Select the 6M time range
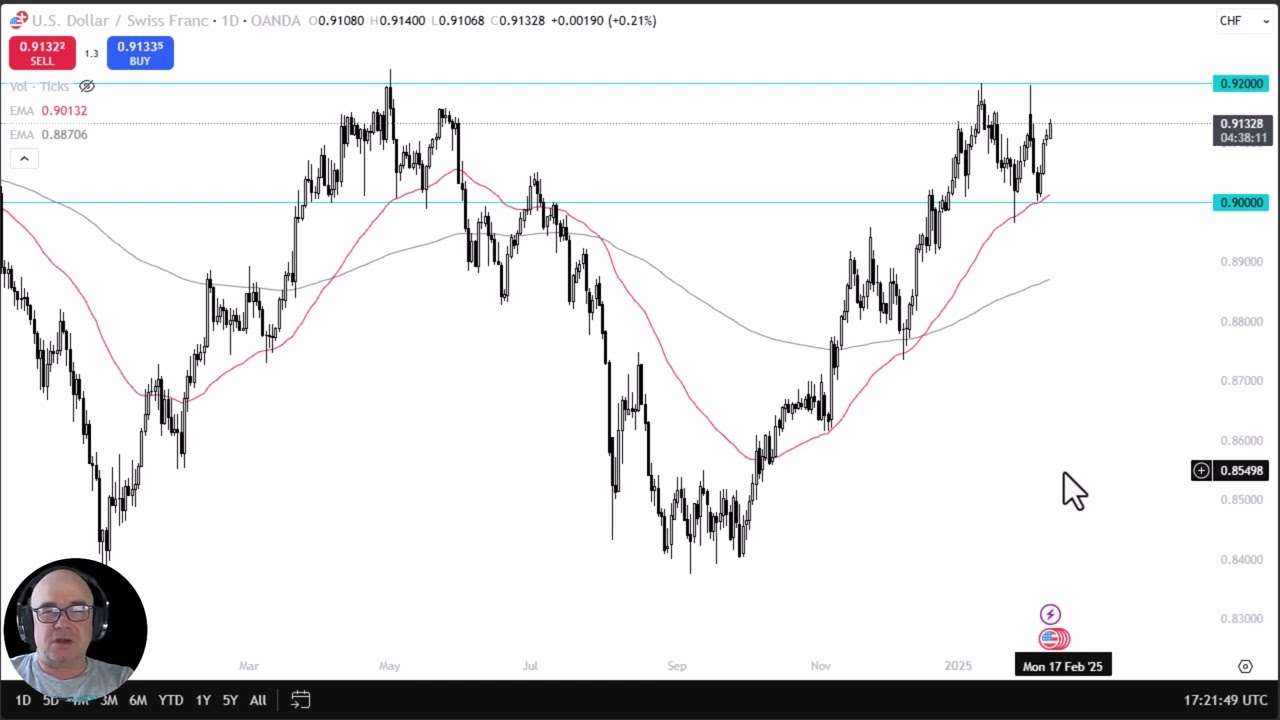Viewport: 1280px width, 720px height. (138, 700)
